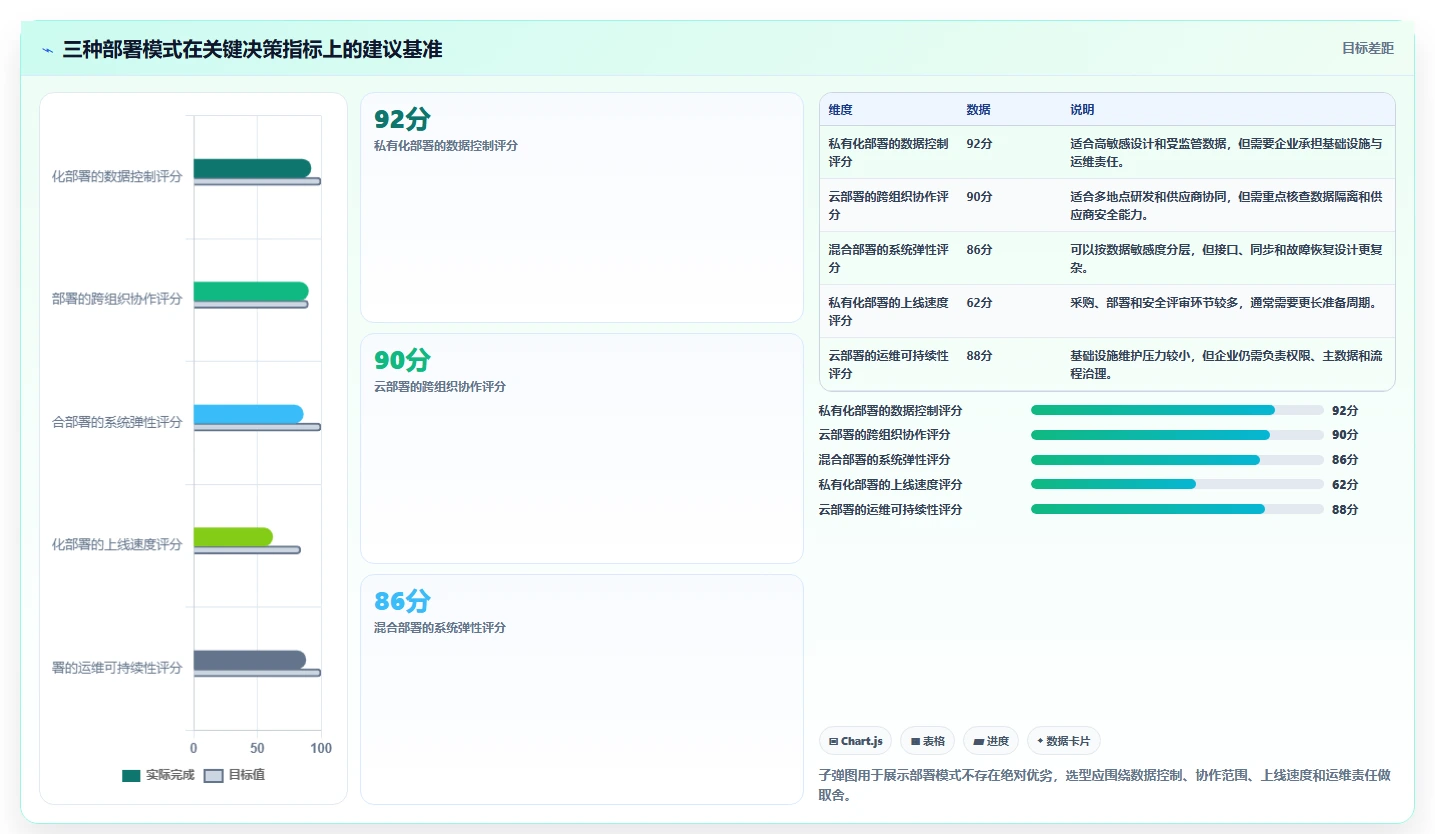Toggle the 实际完成 legend swatch
Image resolution: width=1435 pixels, height=834 pixels.
point(131,775)
